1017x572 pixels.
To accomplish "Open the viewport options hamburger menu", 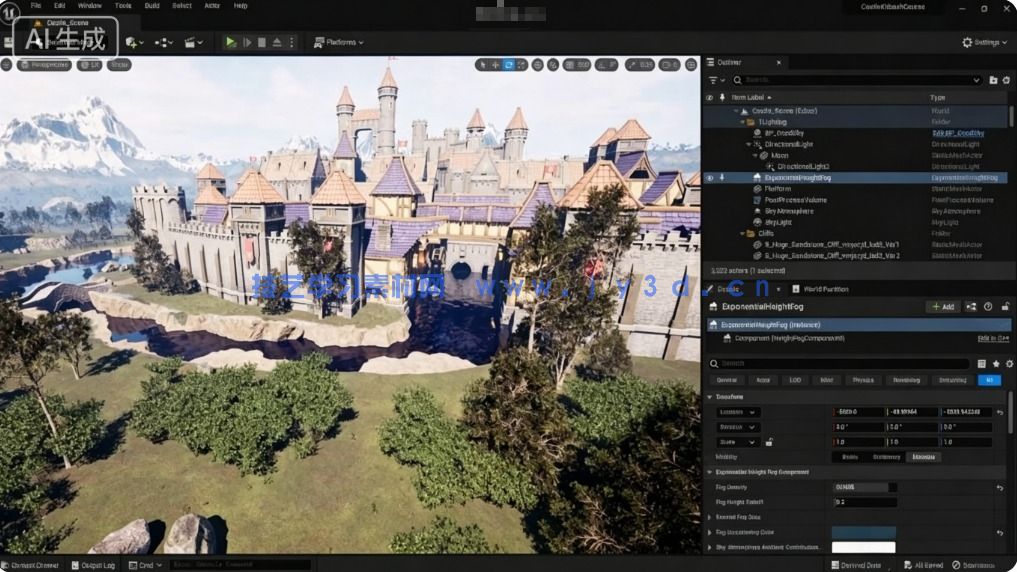I will coord(6,65).
